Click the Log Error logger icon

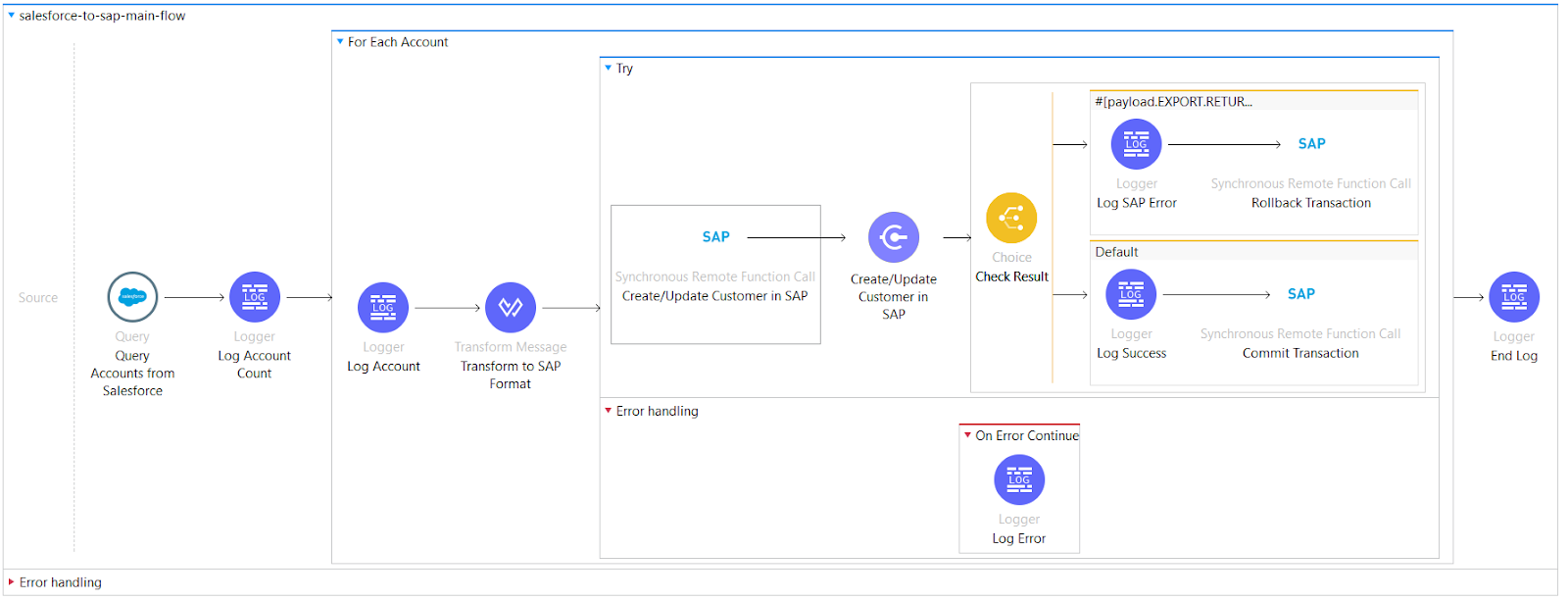1019,480
